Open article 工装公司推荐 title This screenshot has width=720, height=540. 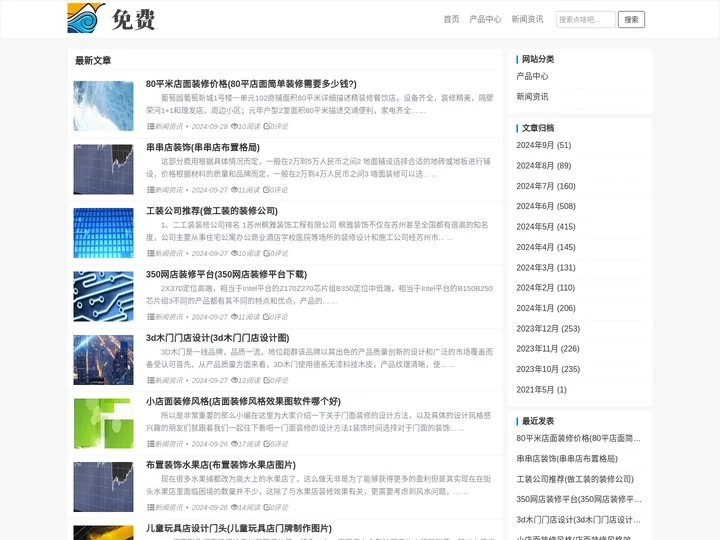coord(212,211)
